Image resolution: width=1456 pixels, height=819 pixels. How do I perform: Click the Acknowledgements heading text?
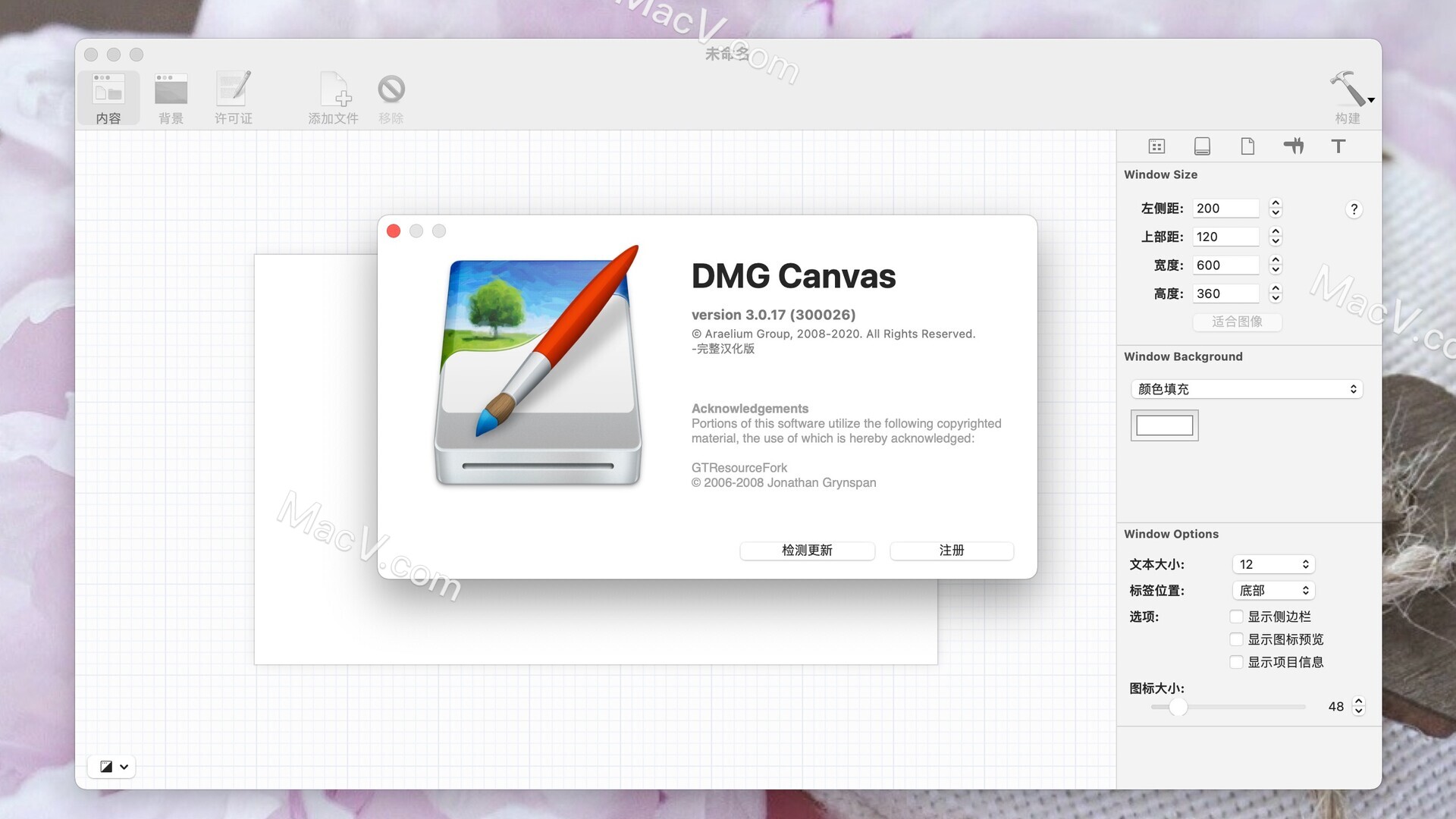pyautogui.click(x=750, y=409)
